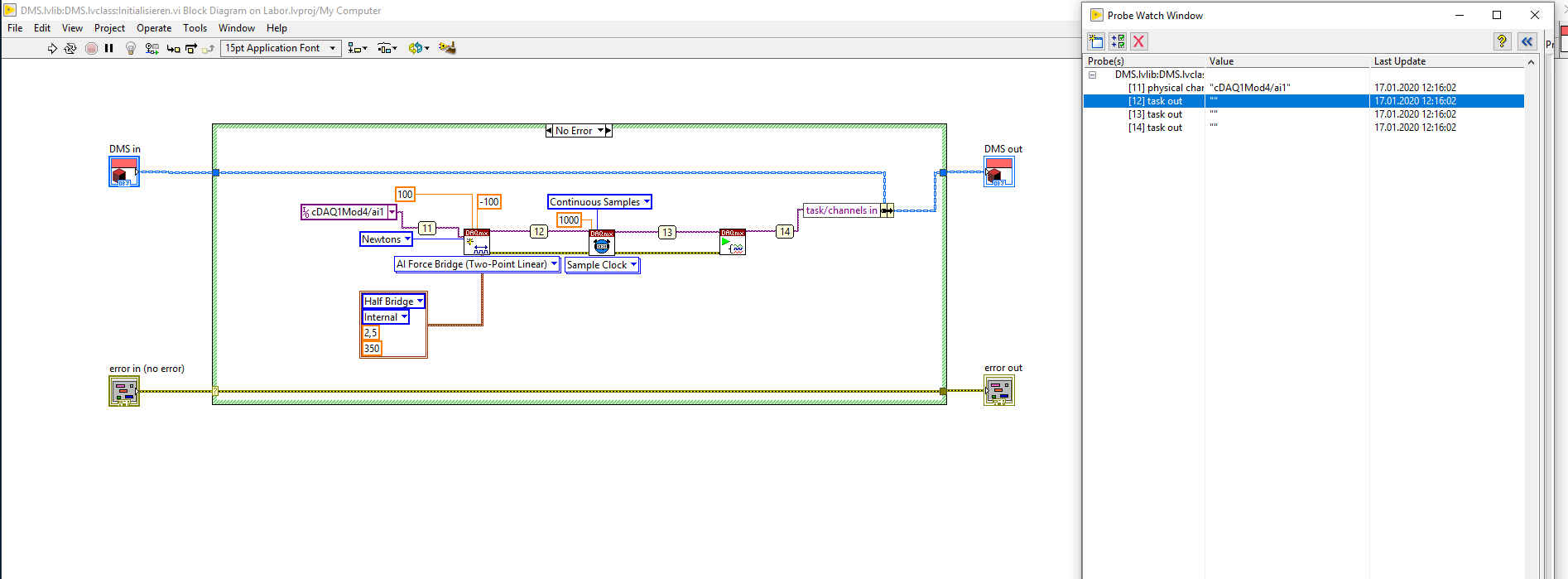Select the [13] task out probe row
Screen dimensions: 1568x579
click(1303, 114)
